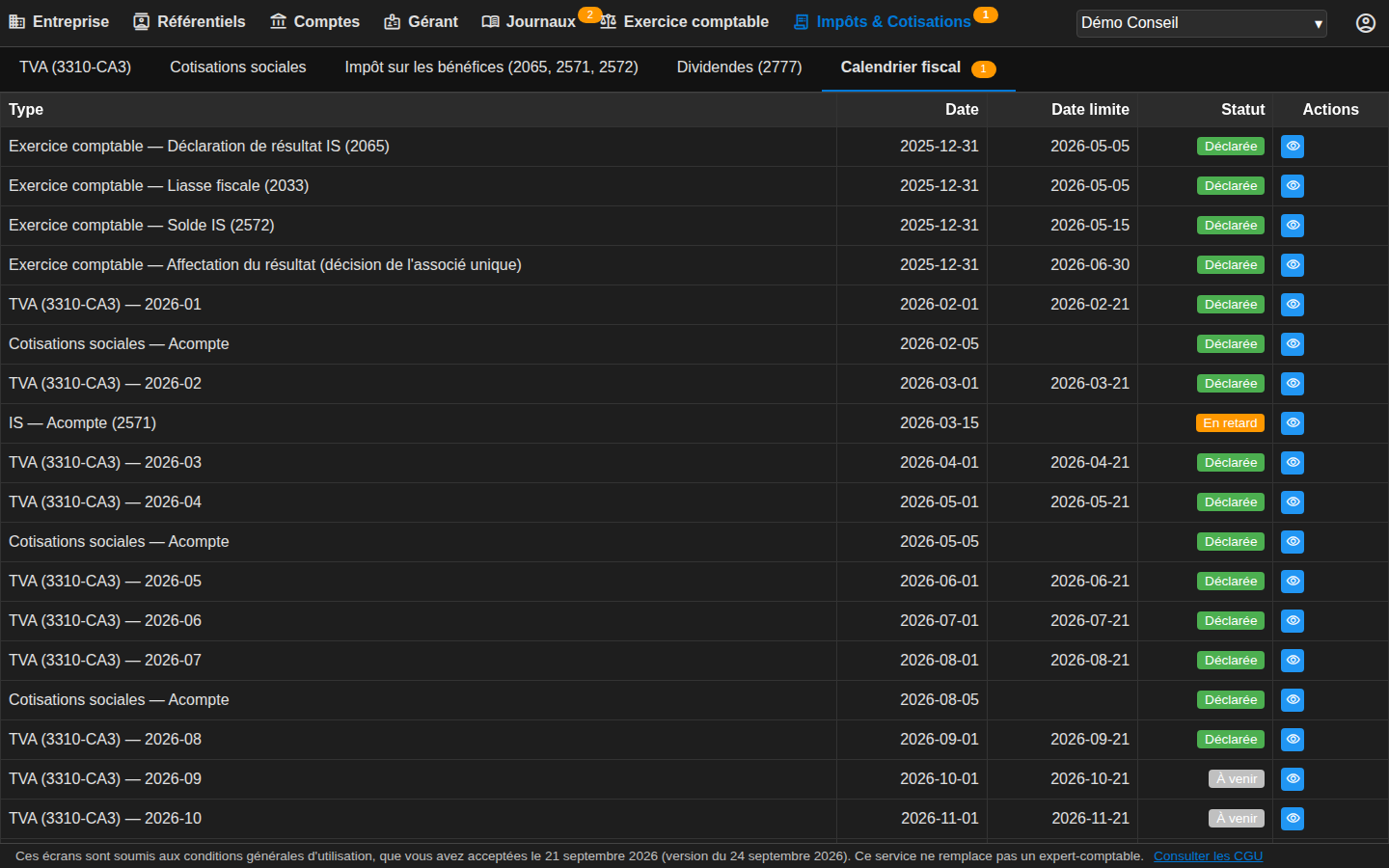Image resolution: width=1389 pixels, height=868 pixels.
Task: Open the Journaux menu
Action: 529,22
